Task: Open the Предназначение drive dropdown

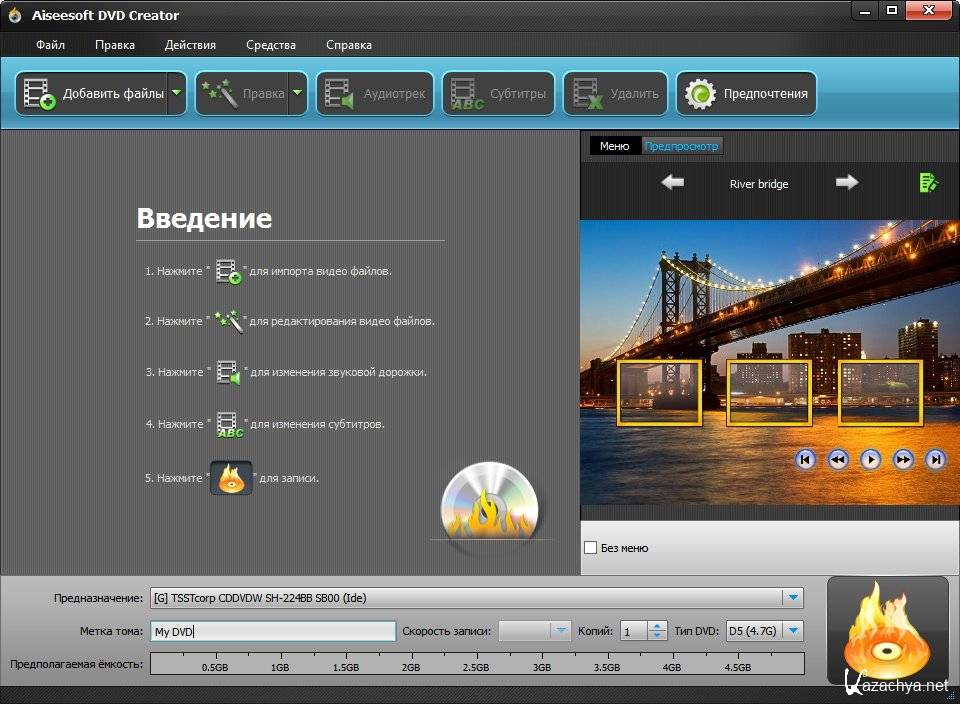Action: pyautogui.click(x=793, y=598)
